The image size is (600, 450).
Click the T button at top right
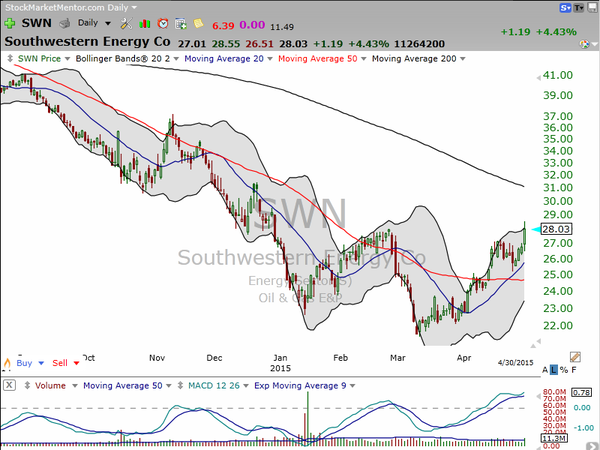579,8
